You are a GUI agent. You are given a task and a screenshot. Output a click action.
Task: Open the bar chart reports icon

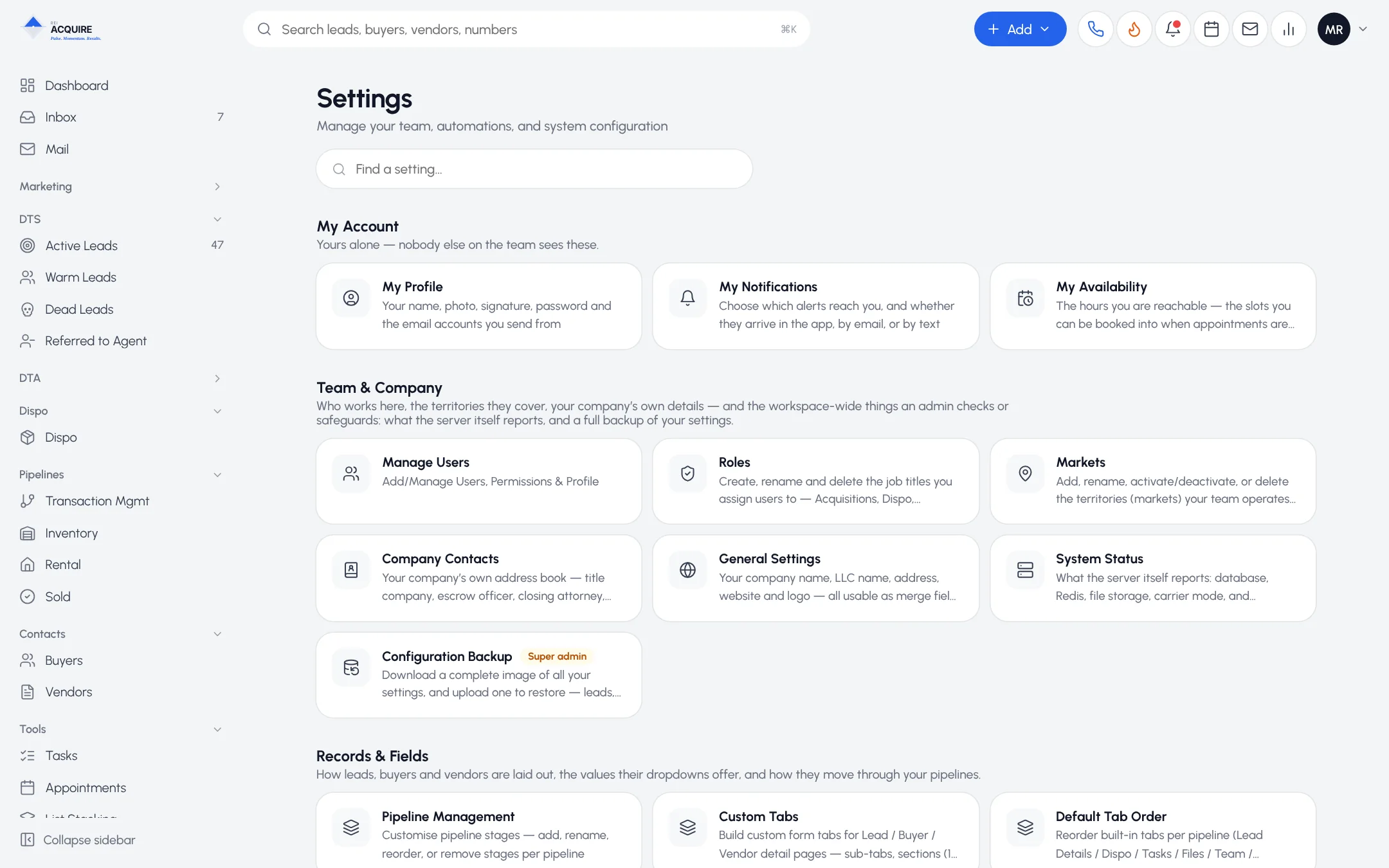[x=1288, y=29]
